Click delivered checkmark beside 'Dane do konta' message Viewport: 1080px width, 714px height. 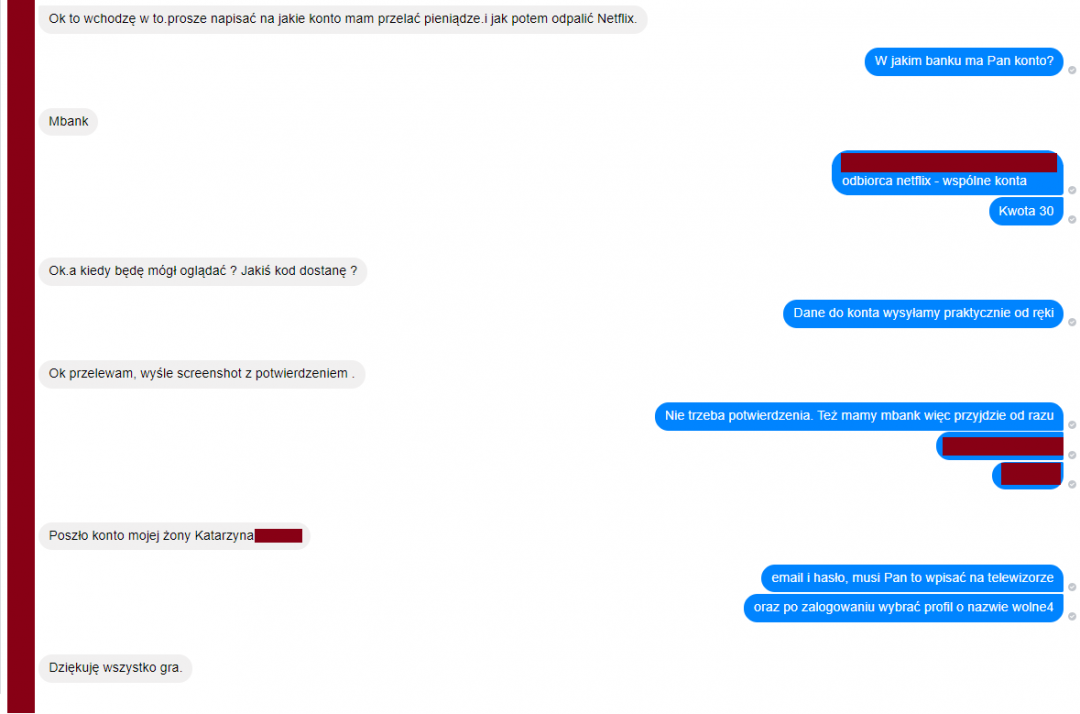coord(1072,322)
